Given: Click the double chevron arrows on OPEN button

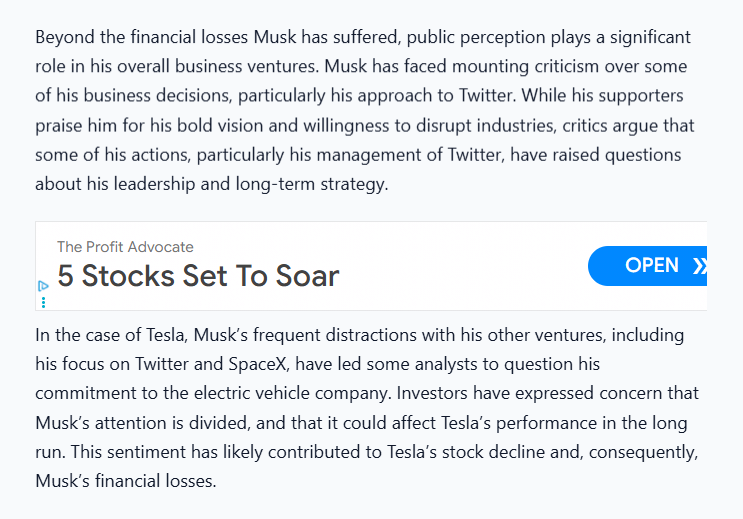Looking at the screenshot, I should pyautogui.click(x=700, y=266).
